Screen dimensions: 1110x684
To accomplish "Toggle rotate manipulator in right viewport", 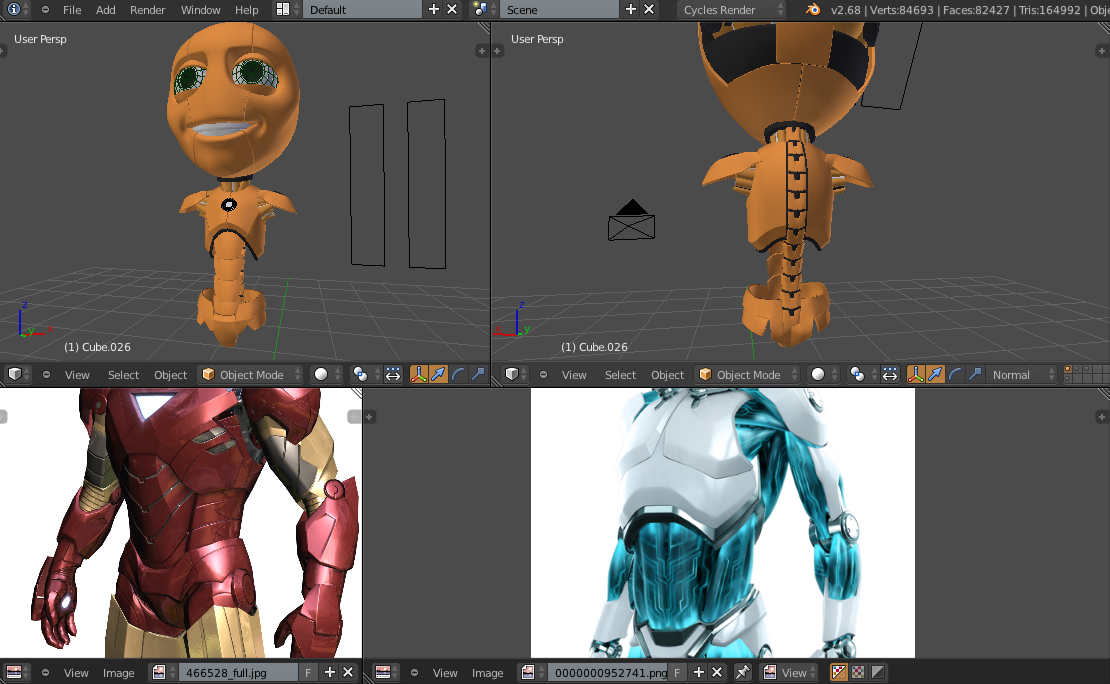I will (x=955, y=375).
